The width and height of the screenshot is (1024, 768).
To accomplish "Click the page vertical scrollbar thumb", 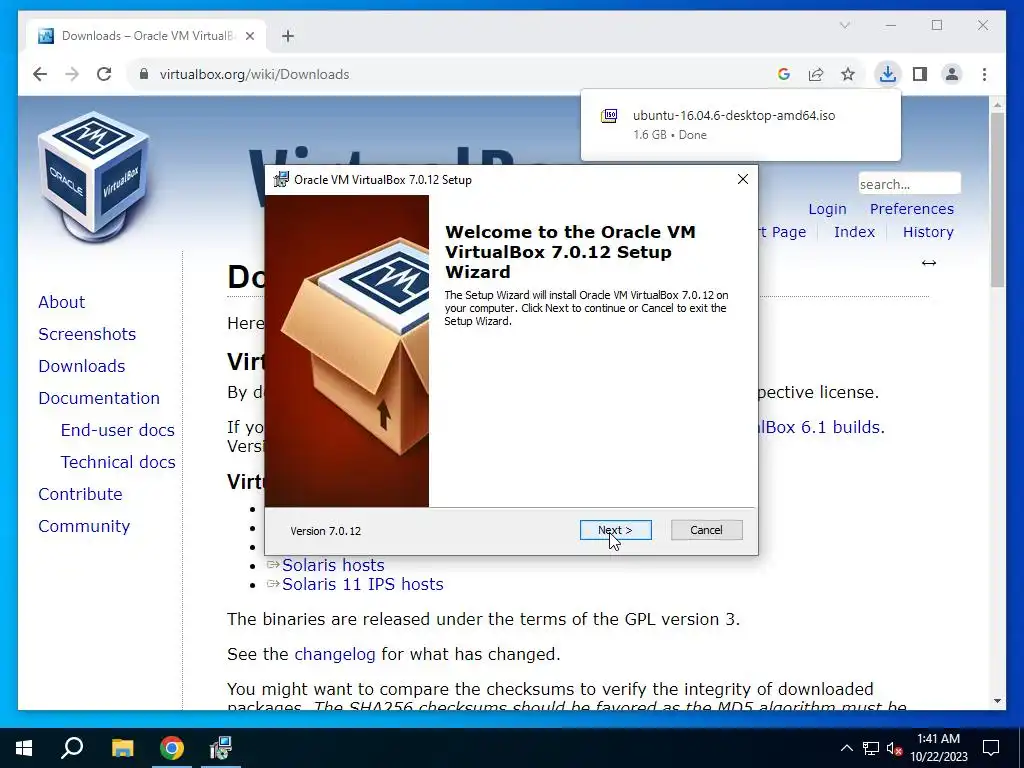I will (997, 199).
